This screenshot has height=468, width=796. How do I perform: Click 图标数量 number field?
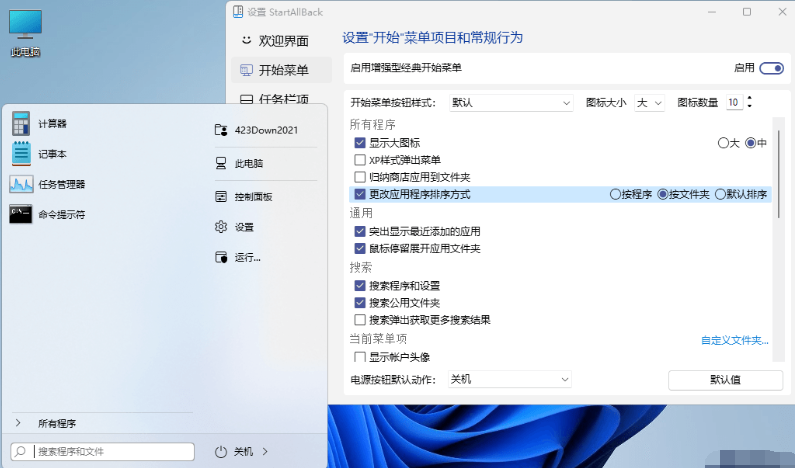click(x=734, y=103)
